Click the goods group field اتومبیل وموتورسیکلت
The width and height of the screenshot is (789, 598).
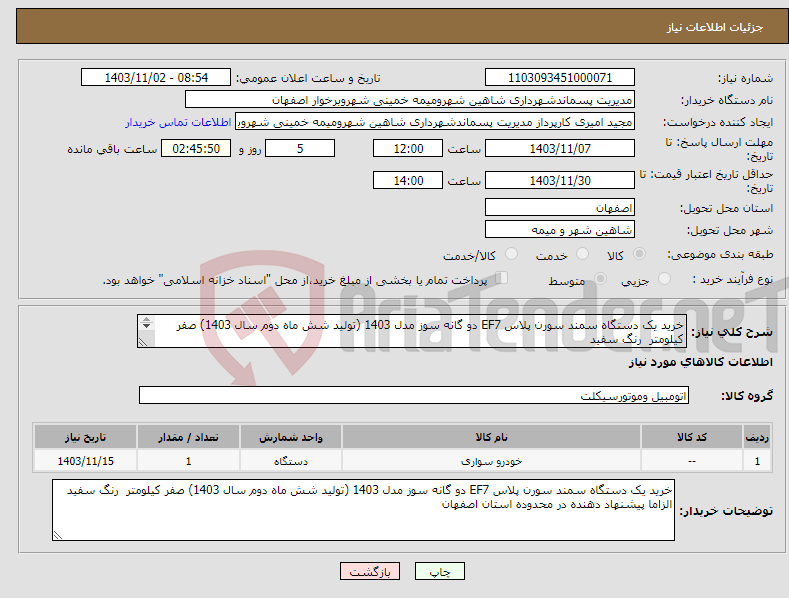click(414, 396)
